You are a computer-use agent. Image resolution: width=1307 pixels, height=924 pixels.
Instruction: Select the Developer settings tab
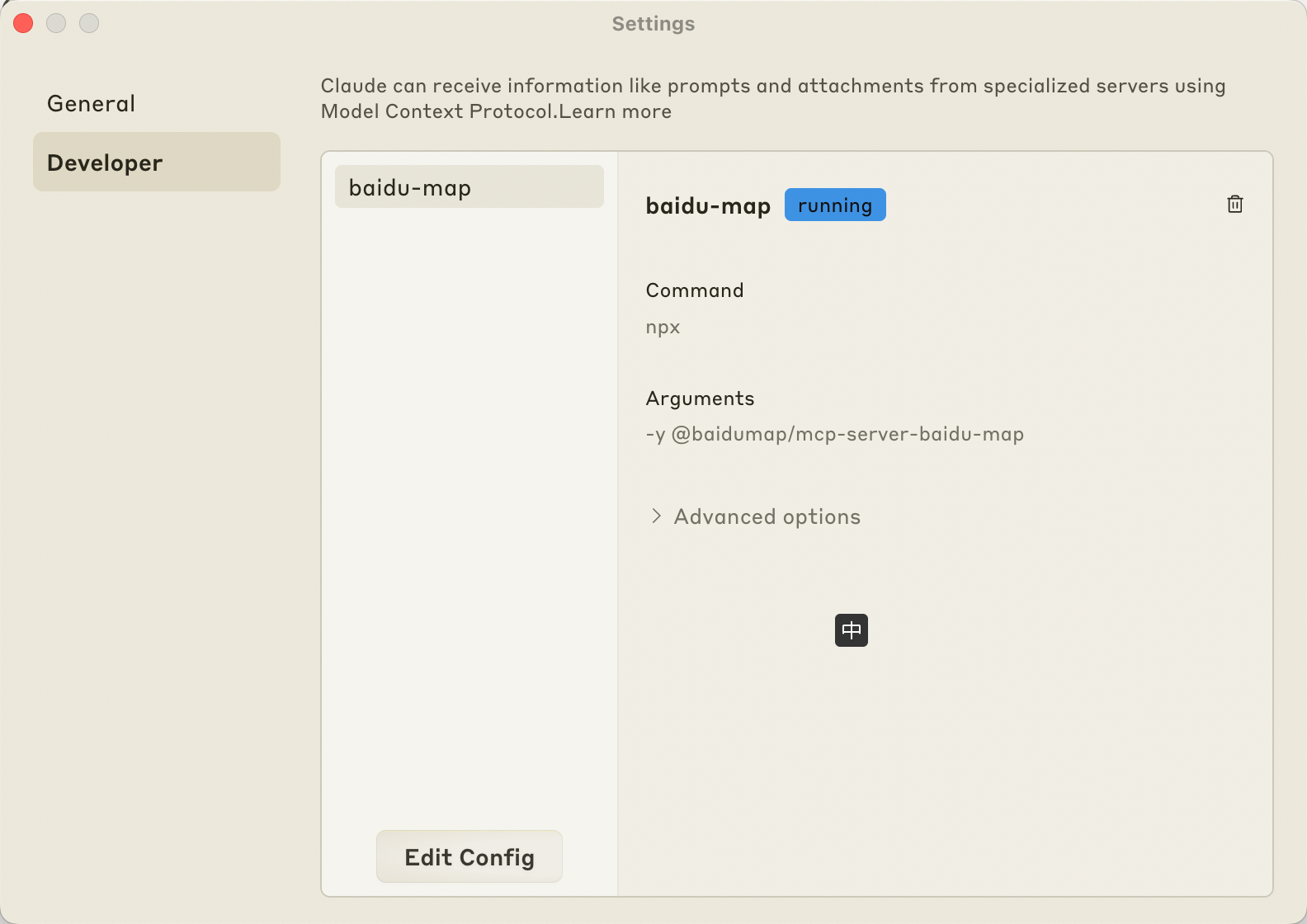point(157,162)
